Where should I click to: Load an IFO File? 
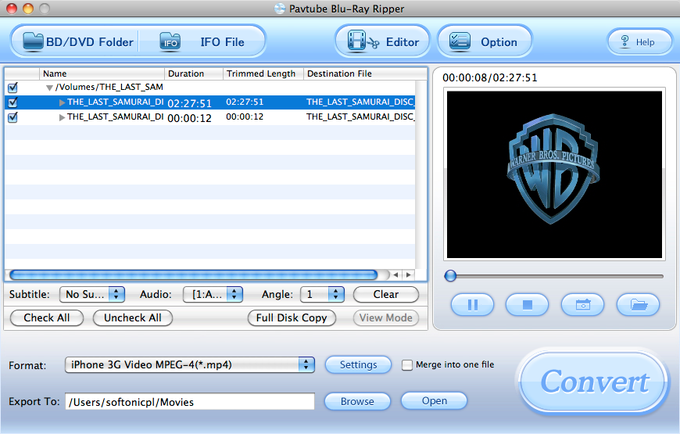click(x=202, y=42)
